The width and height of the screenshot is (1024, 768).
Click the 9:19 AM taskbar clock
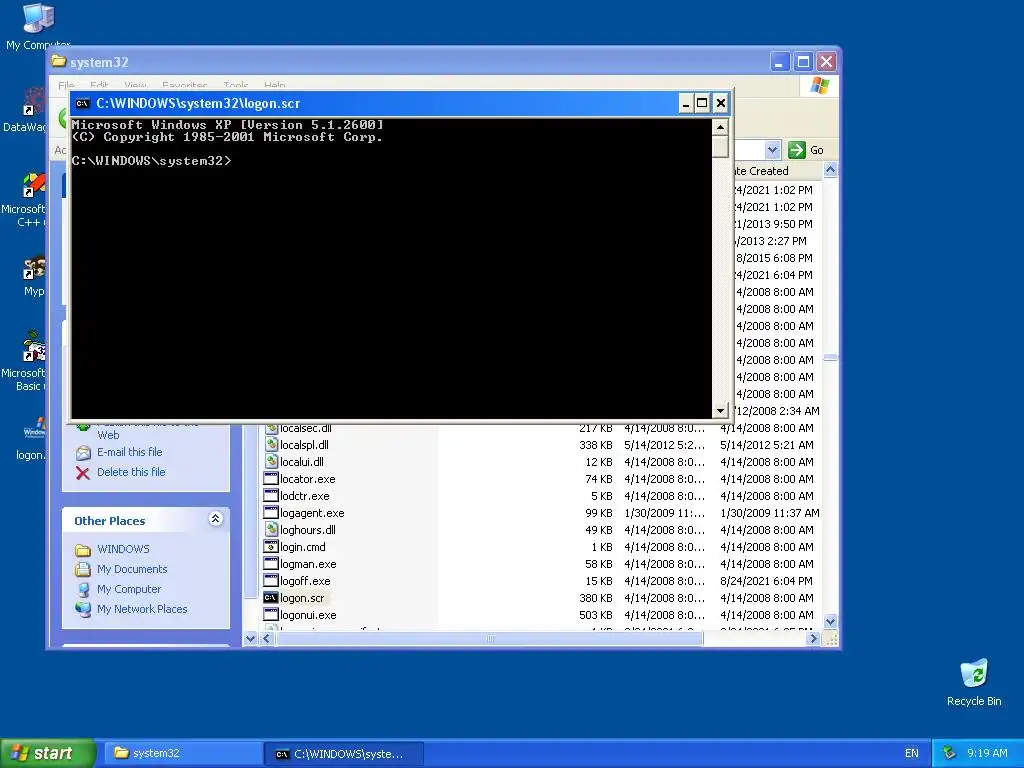click(987, 754)
